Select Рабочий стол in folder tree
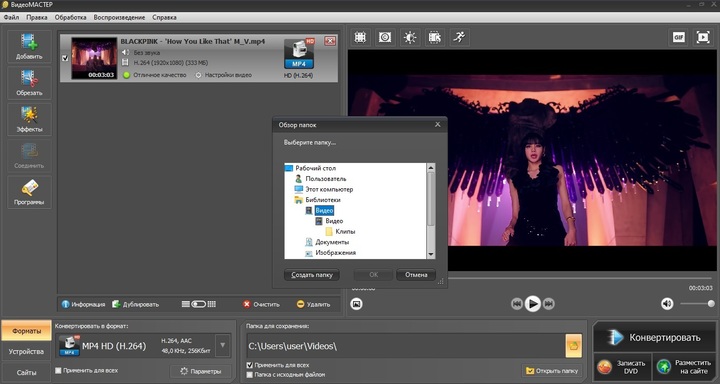 [x=315, y=168]
